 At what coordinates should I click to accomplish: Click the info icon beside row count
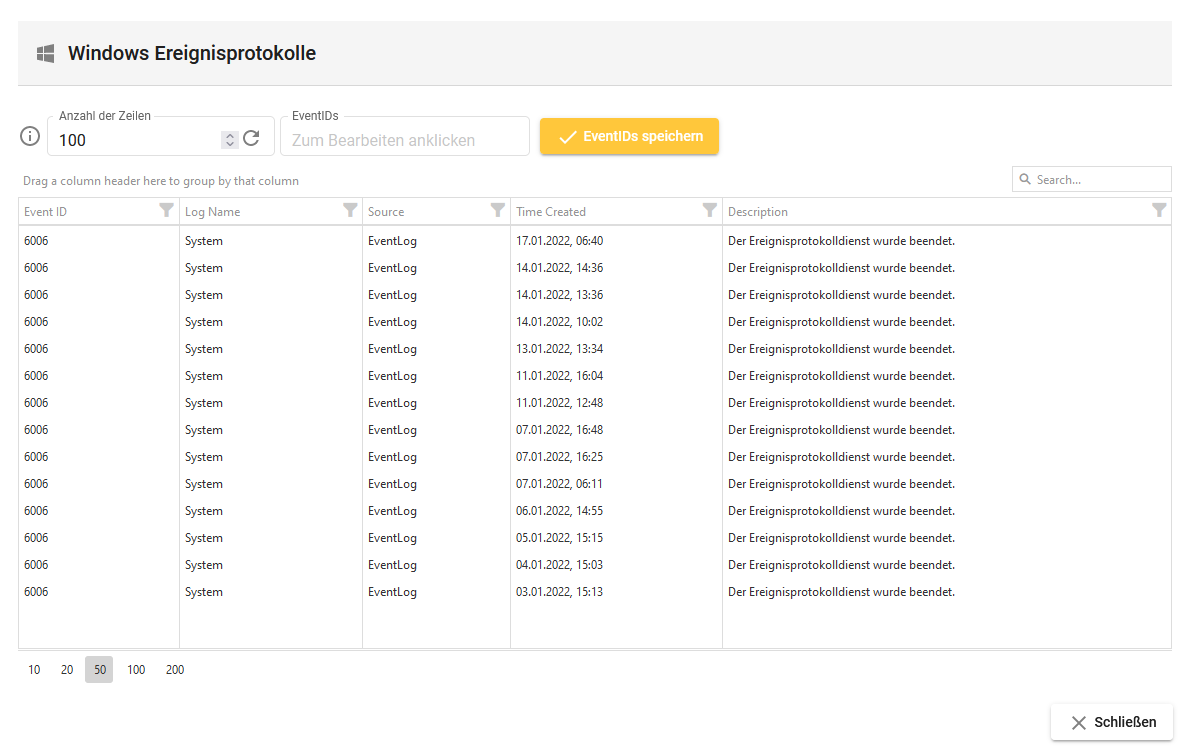pos(30,137)
